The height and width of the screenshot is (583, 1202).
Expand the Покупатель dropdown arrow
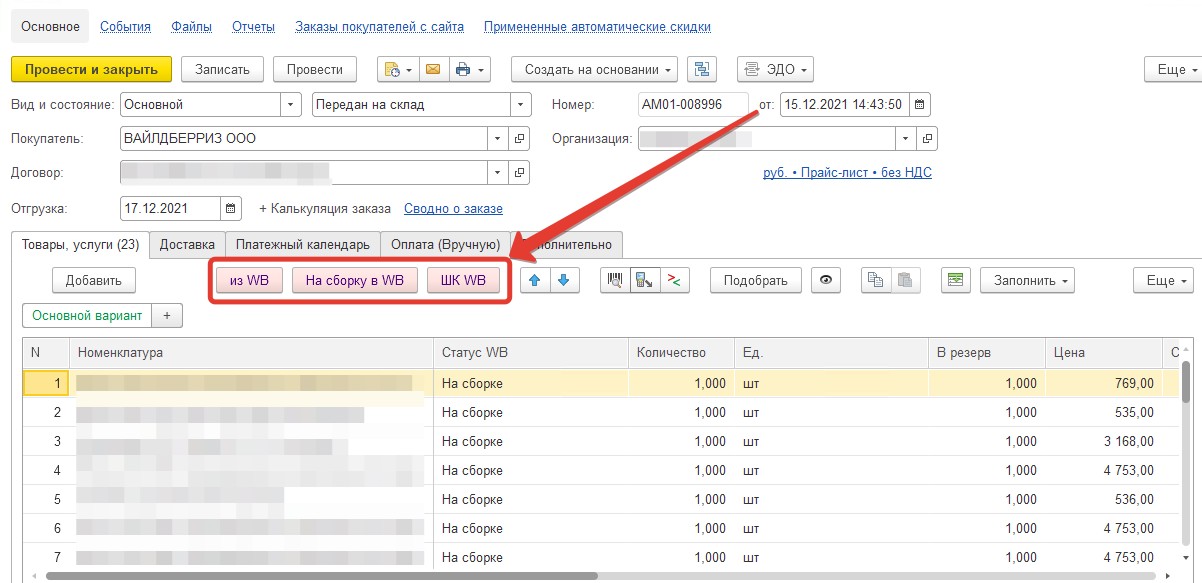[498, 138]
